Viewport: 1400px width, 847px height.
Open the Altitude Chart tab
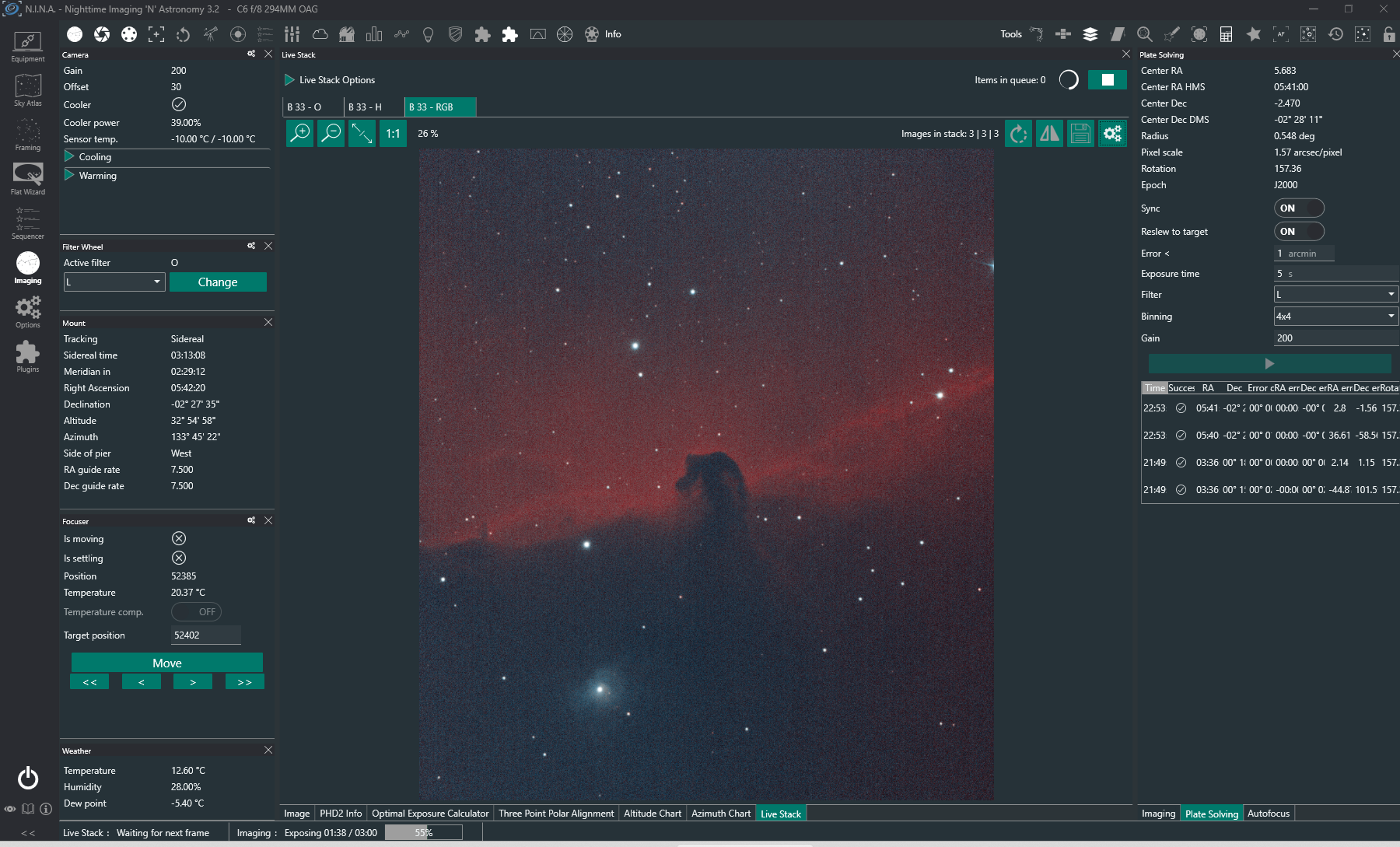tap(653, 814)
